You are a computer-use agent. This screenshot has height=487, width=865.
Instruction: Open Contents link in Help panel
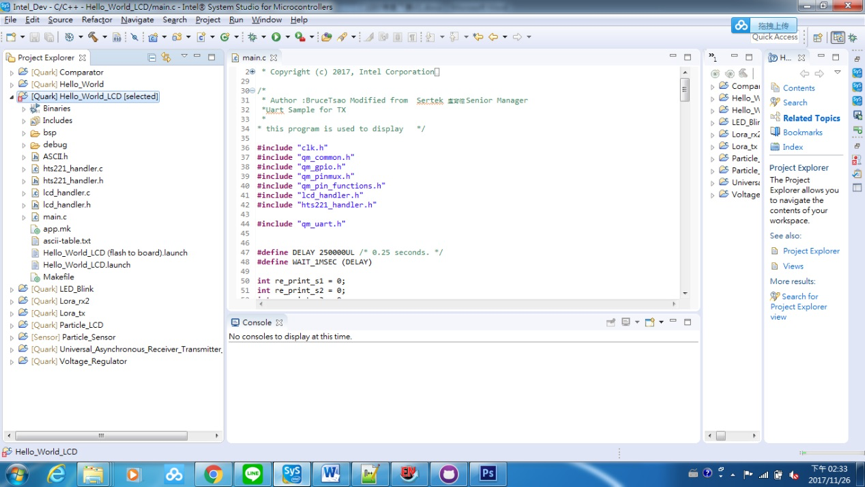coord(798,88)
